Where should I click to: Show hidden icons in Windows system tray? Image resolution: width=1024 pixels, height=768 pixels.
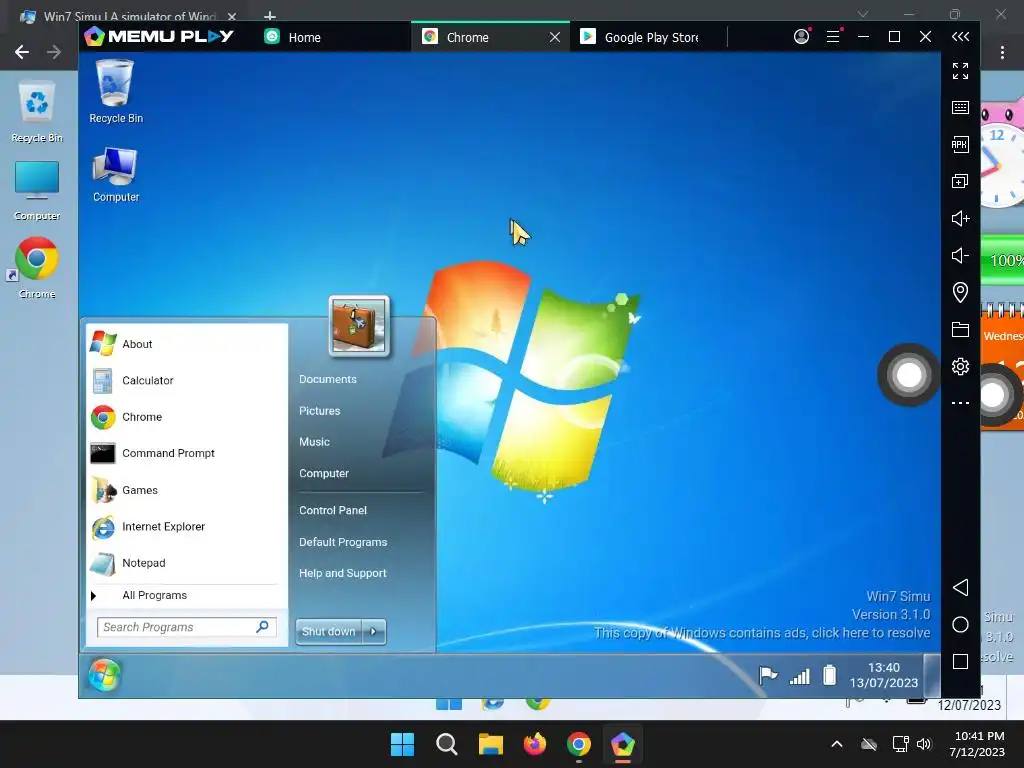click(x=837, y=744)
